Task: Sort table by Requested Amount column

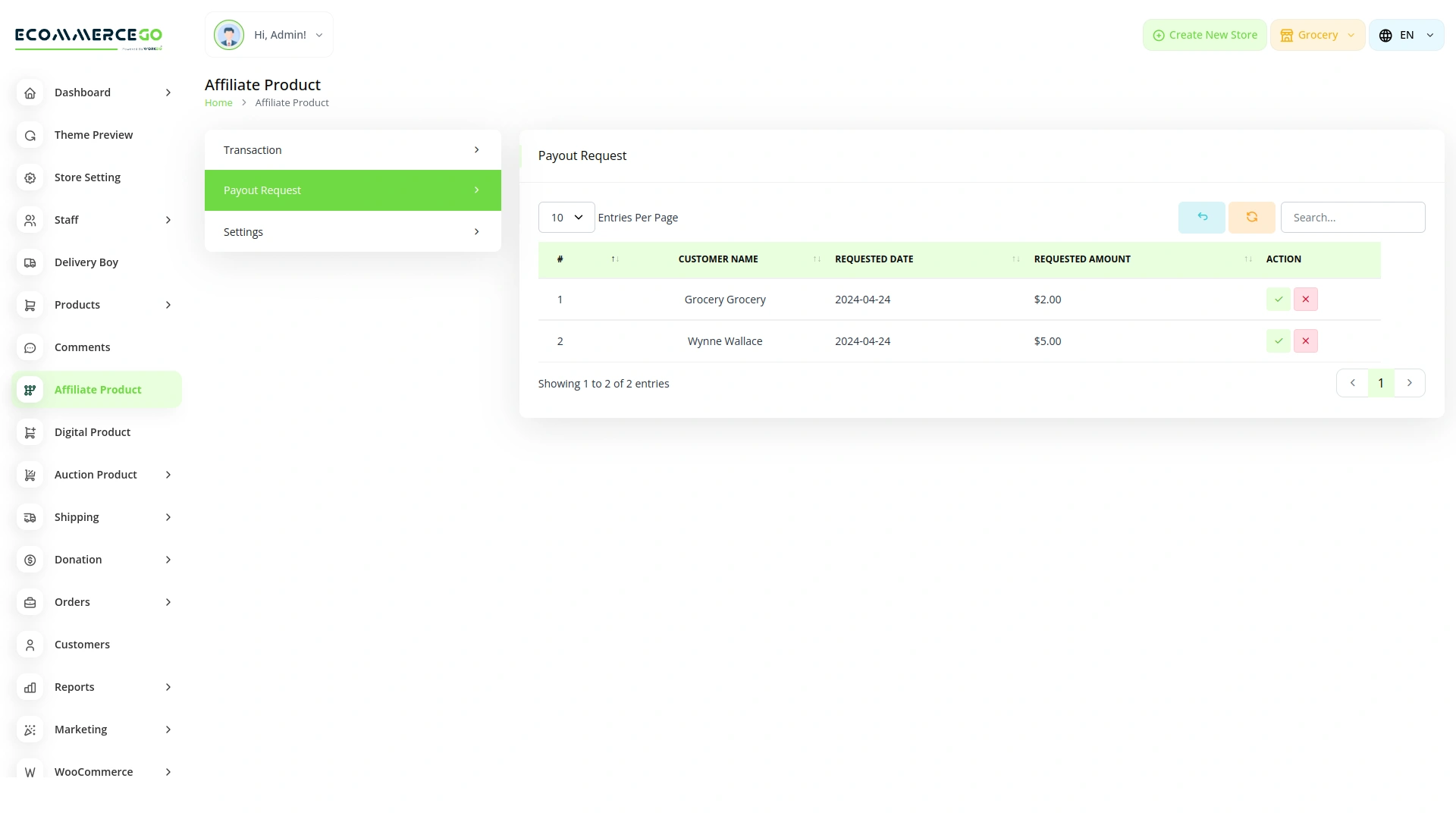Action: click(x=1081, y=259)
